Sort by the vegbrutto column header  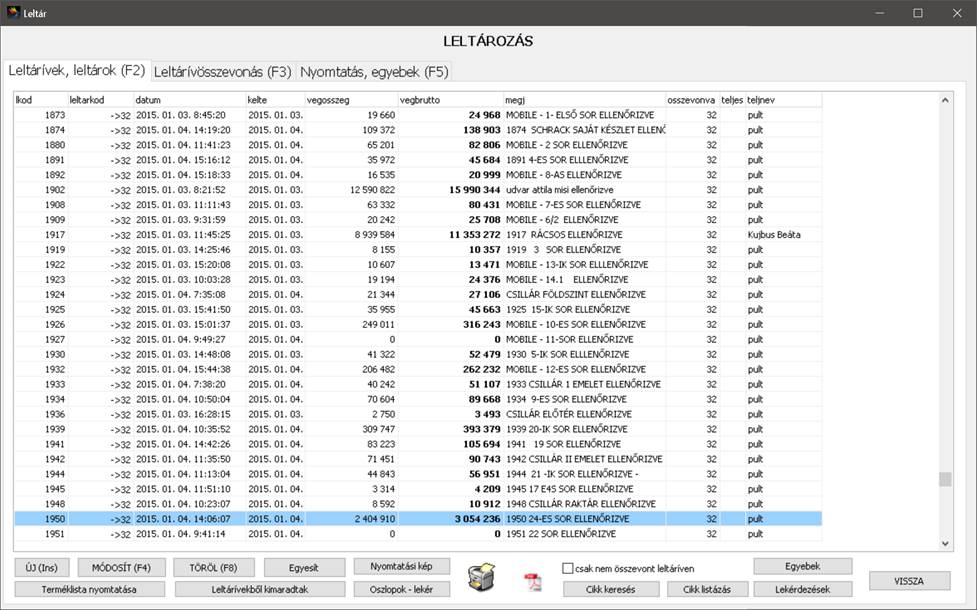coord(450,100)
